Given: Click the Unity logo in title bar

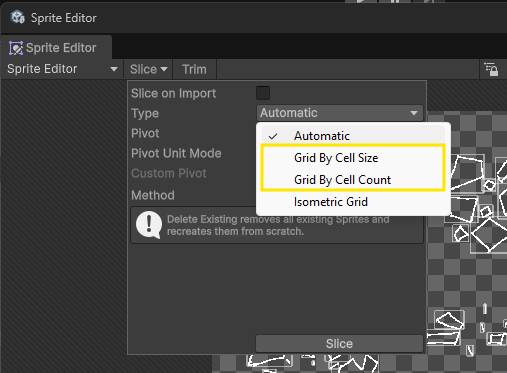Looking at the screenshot, I should coord(17,17).
